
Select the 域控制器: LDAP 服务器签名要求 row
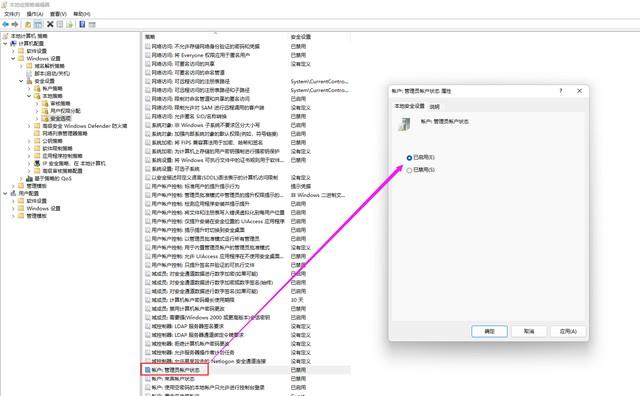(x=247, y=326)
